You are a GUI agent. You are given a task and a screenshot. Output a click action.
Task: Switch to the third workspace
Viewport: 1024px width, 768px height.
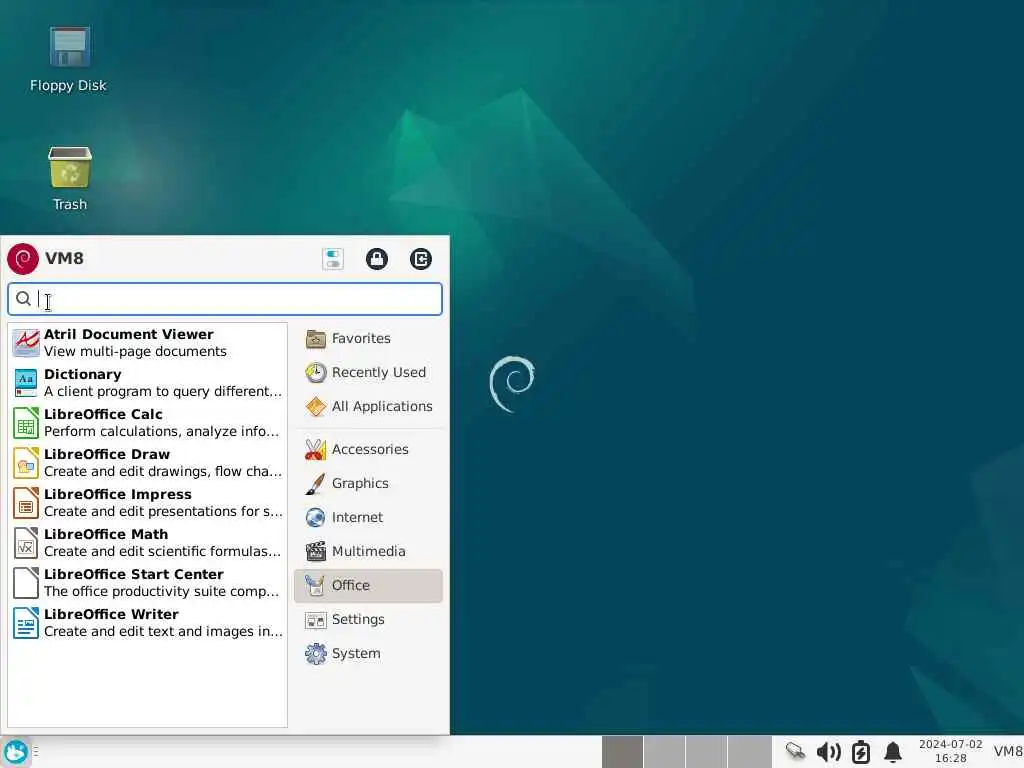[707, 752]
